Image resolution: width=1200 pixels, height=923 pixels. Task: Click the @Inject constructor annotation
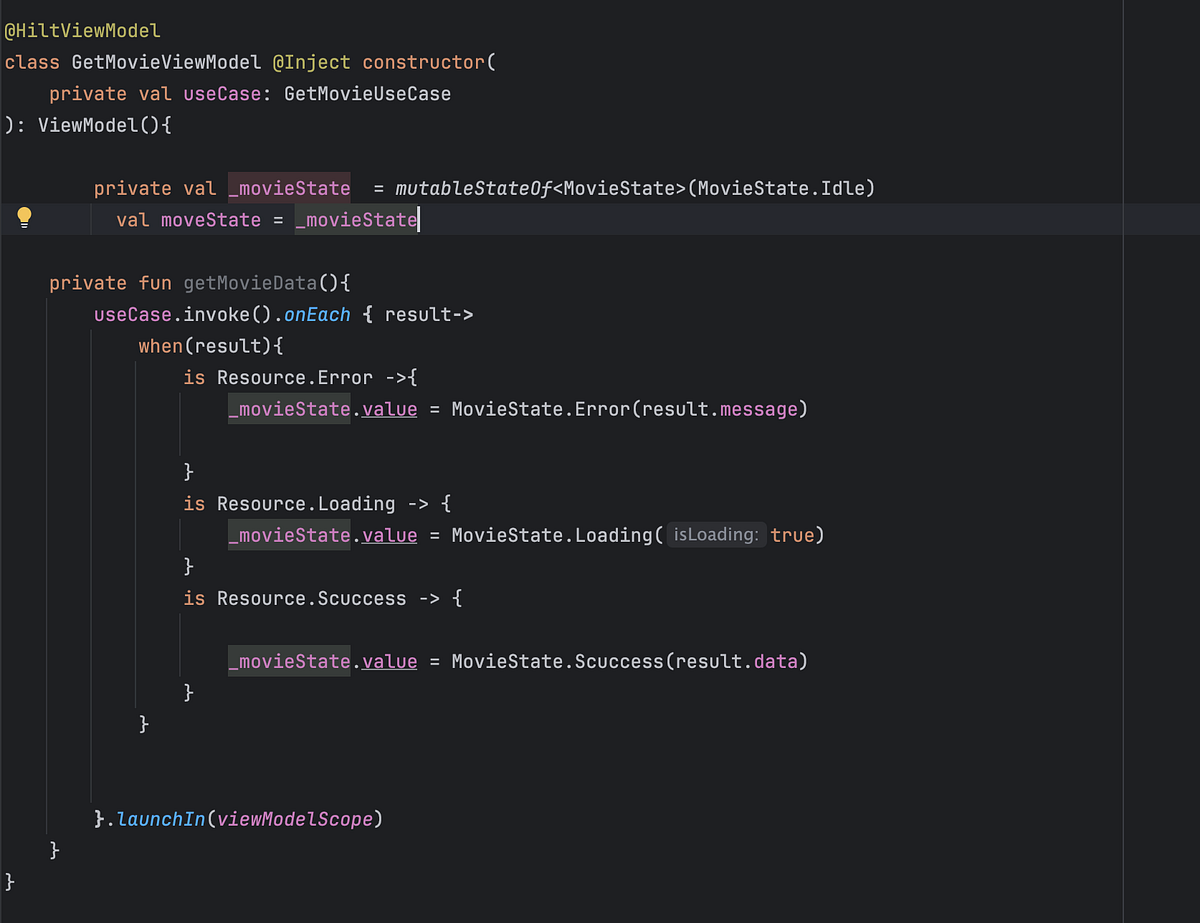pyautogui.click(x=312, y=61)
